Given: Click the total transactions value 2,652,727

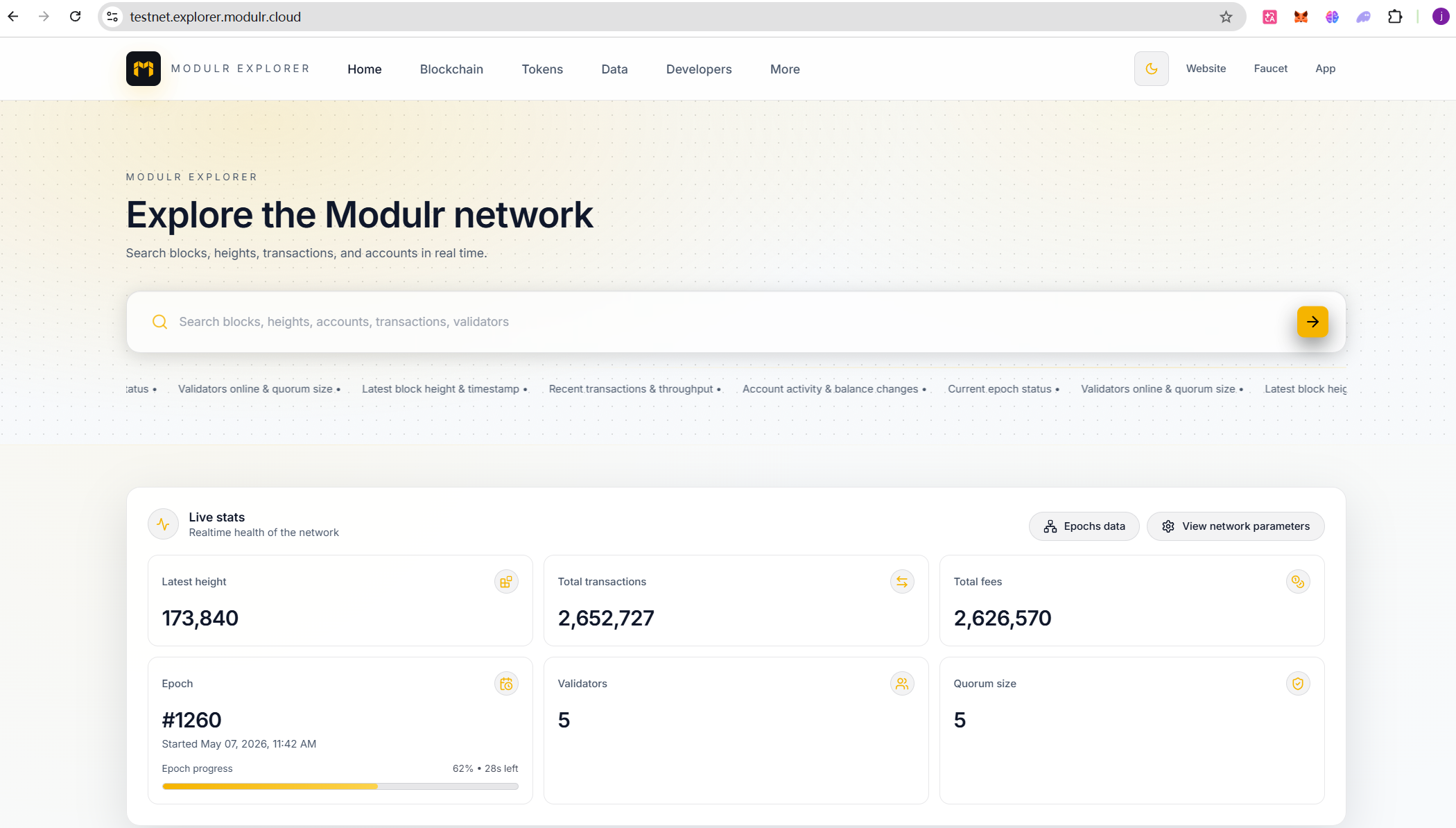Looking at the screenshot, I should click(x=606, y=618).
